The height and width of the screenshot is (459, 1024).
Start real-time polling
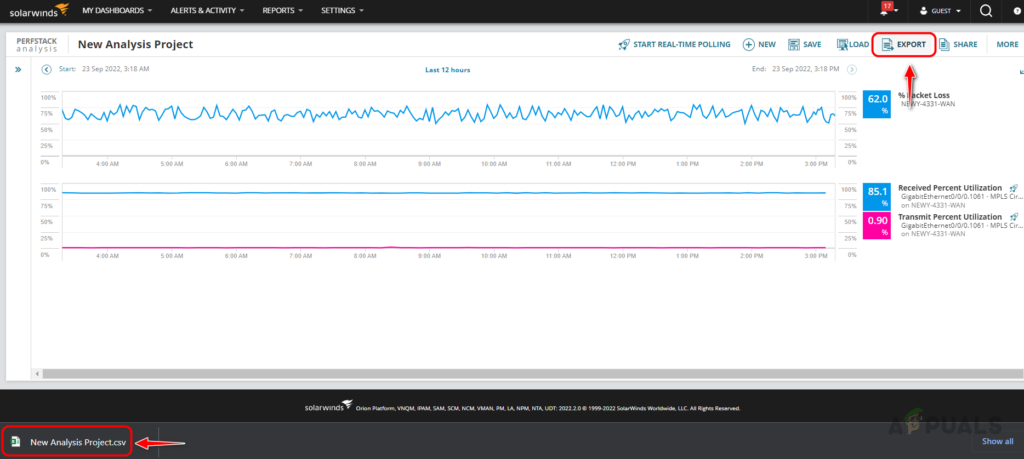pyautogui.click(x=675, y=44)
